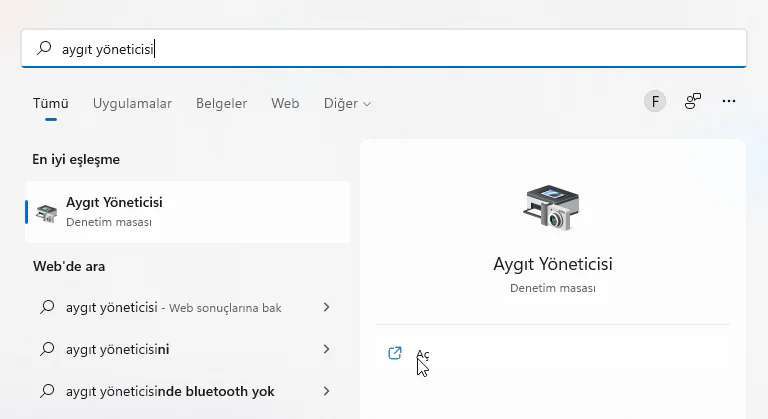The height and width of the screenshot is (419, 768).
Task: Click the small Aygıt Yöneticisi icon in best match
Action: 47,212
